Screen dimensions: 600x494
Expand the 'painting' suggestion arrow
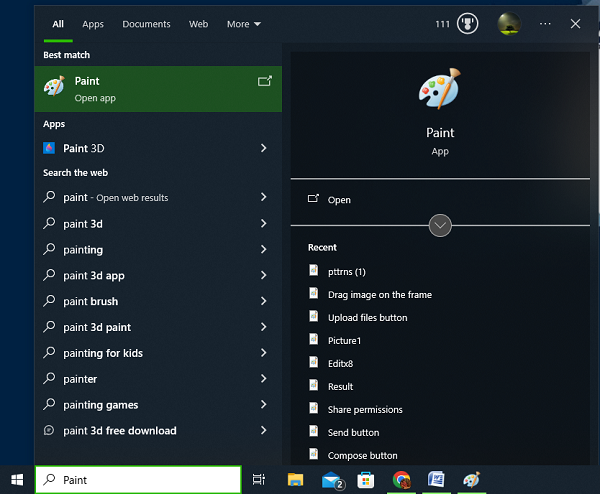[264, 249]
